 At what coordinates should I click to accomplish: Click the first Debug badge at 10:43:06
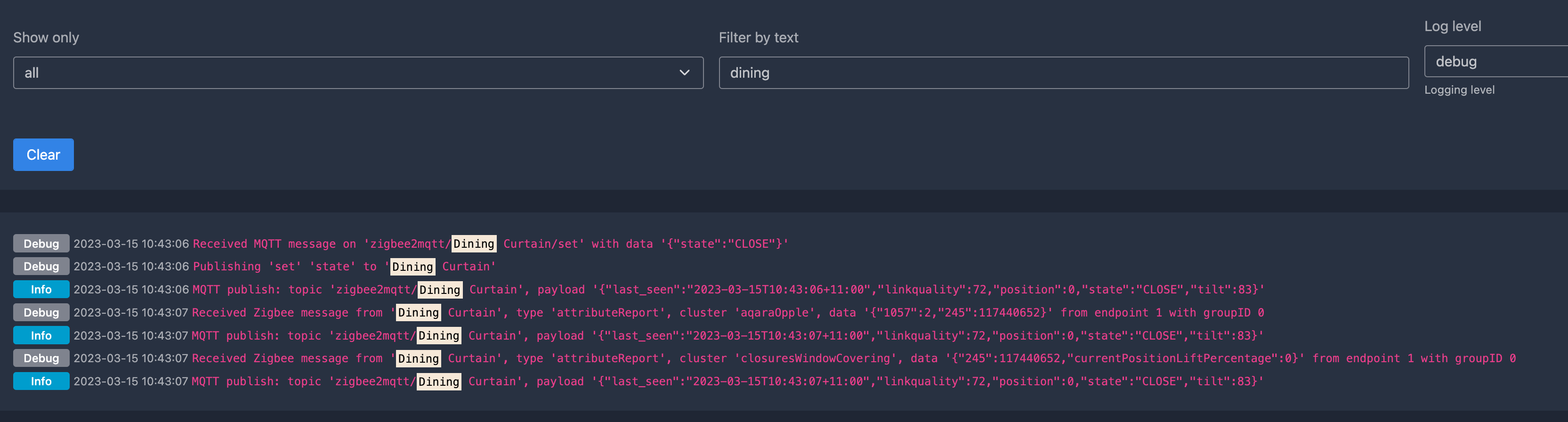(41, 243)
